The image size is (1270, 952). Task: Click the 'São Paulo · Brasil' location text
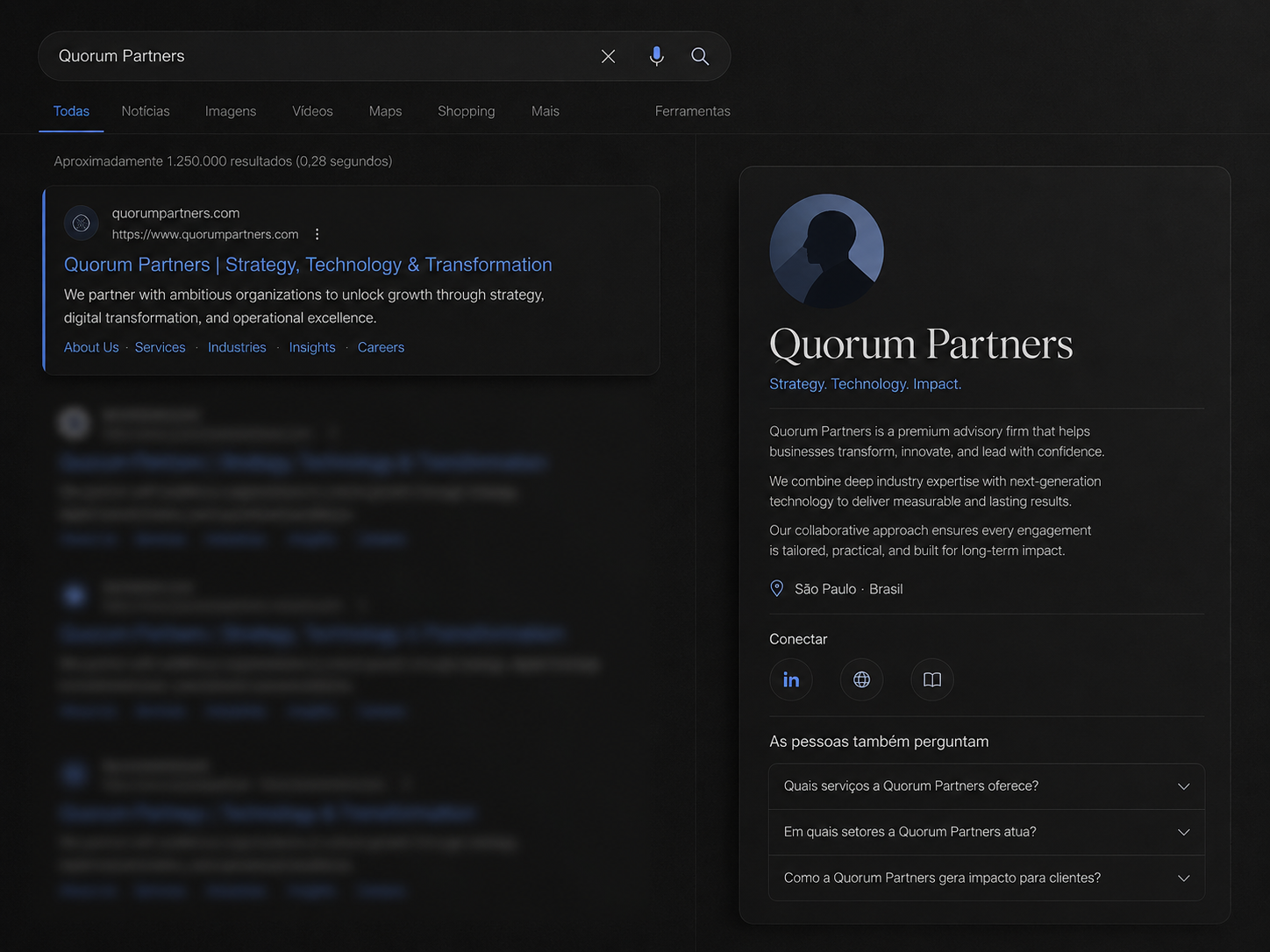[848, 589]
